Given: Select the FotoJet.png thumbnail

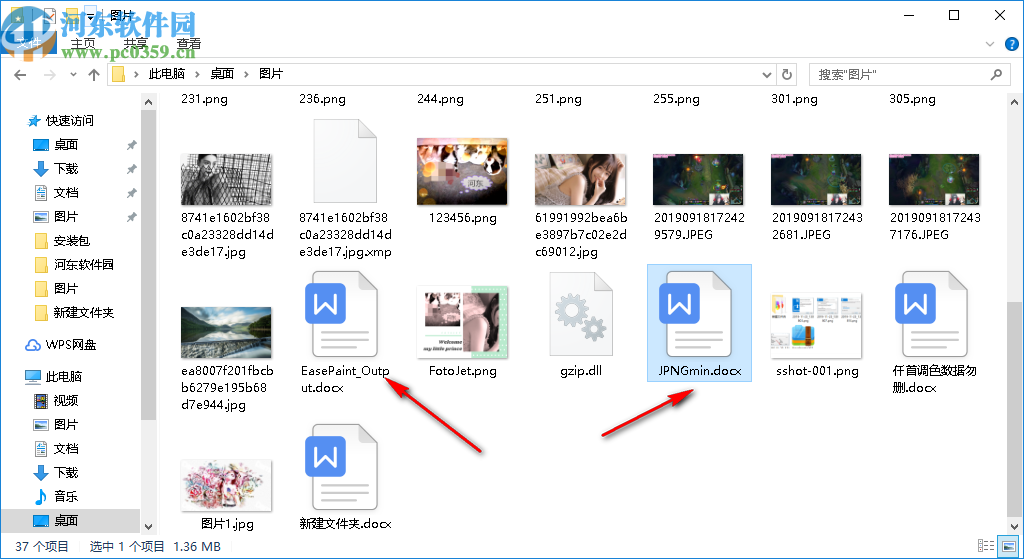Looking at the screenshot, I should pos(462,322).
